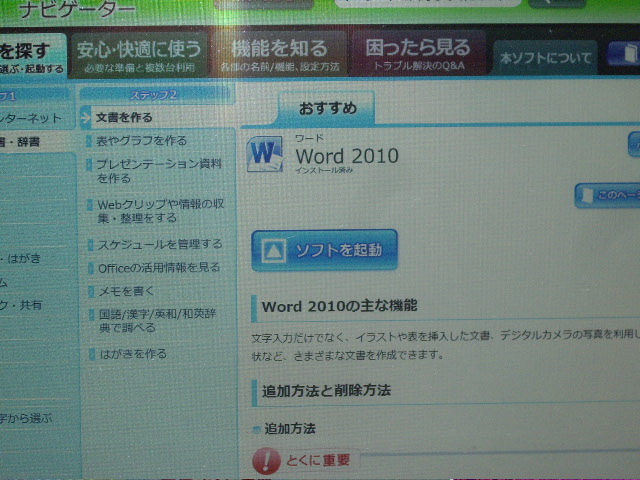This screenshot has height=480, width=640.
Task: Select メモを書く item
Action: (x=126, y=291)
